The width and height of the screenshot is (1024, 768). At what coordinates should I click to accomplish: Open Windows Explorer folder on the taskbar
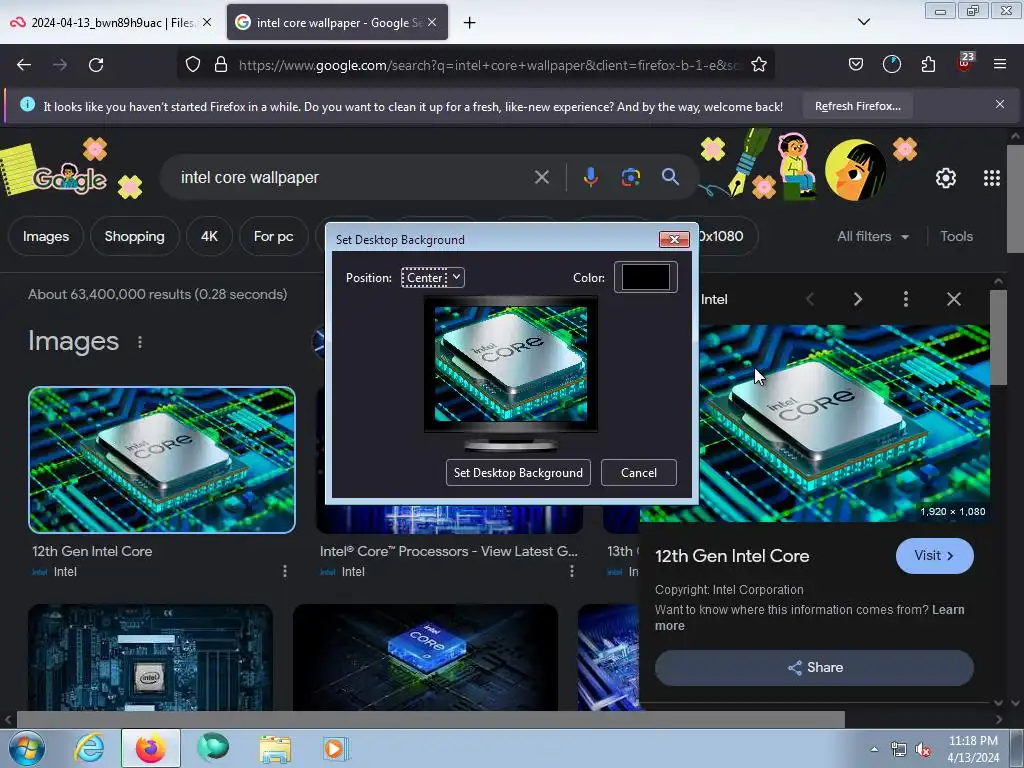[x=275, y=749]
